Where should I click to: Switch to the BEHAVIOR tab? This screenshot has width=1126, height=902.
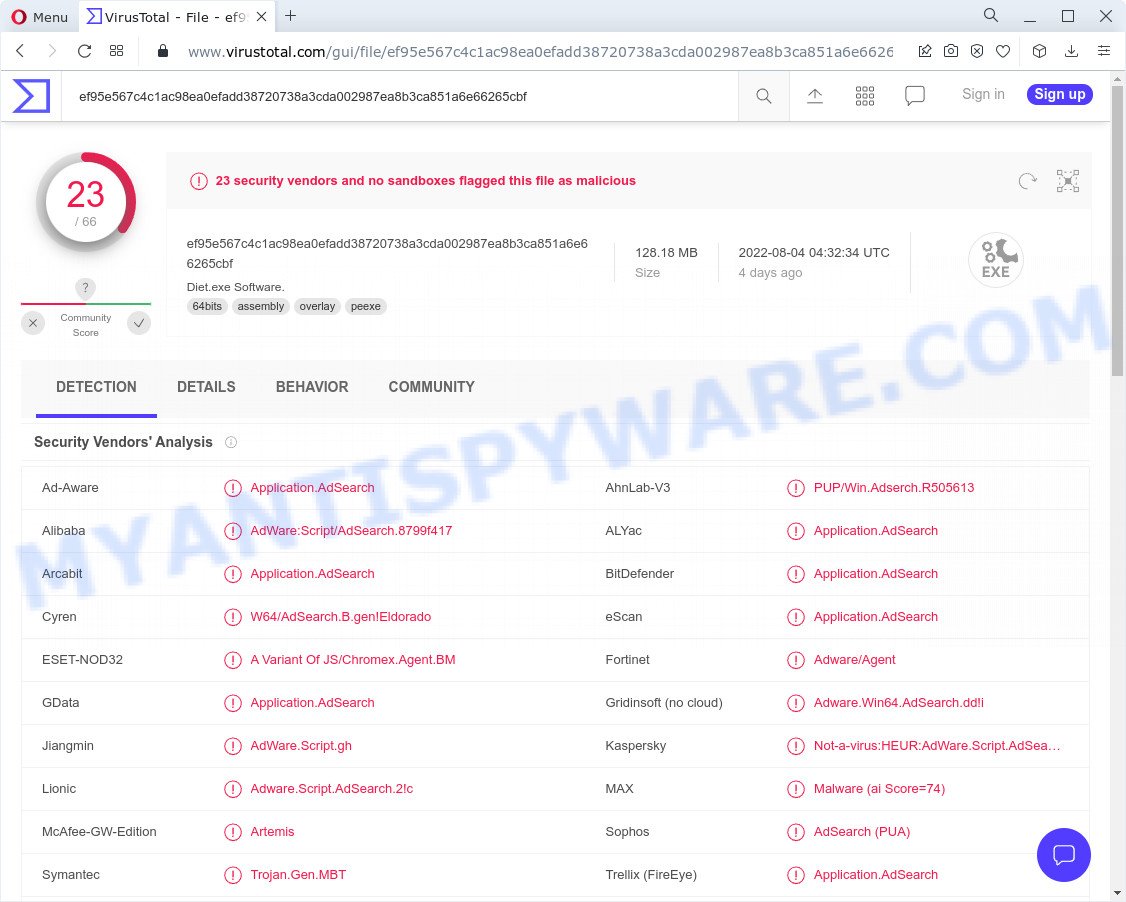point(312,387)
